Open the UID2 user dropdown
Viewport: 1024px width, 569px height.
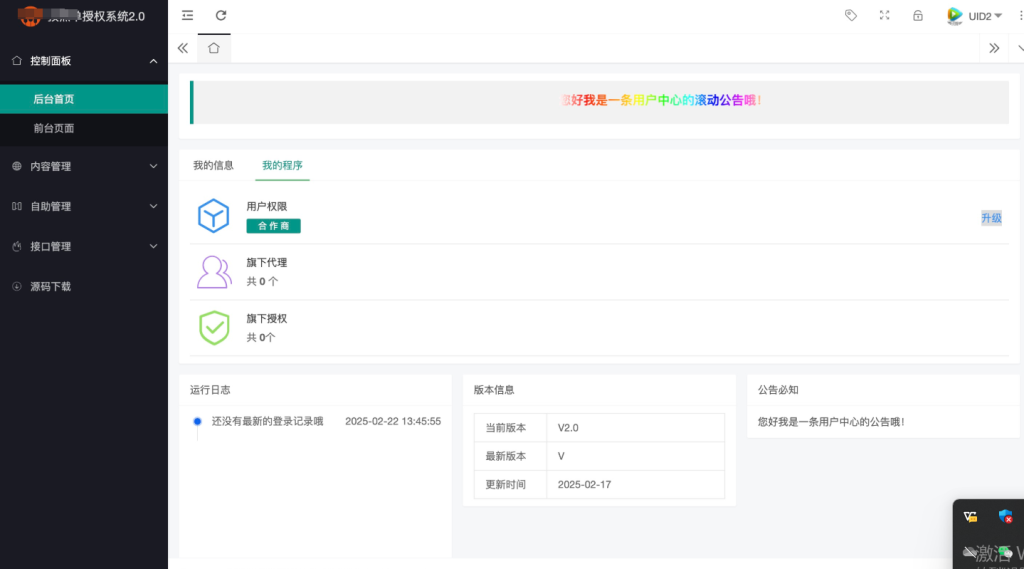click(975, 16)
